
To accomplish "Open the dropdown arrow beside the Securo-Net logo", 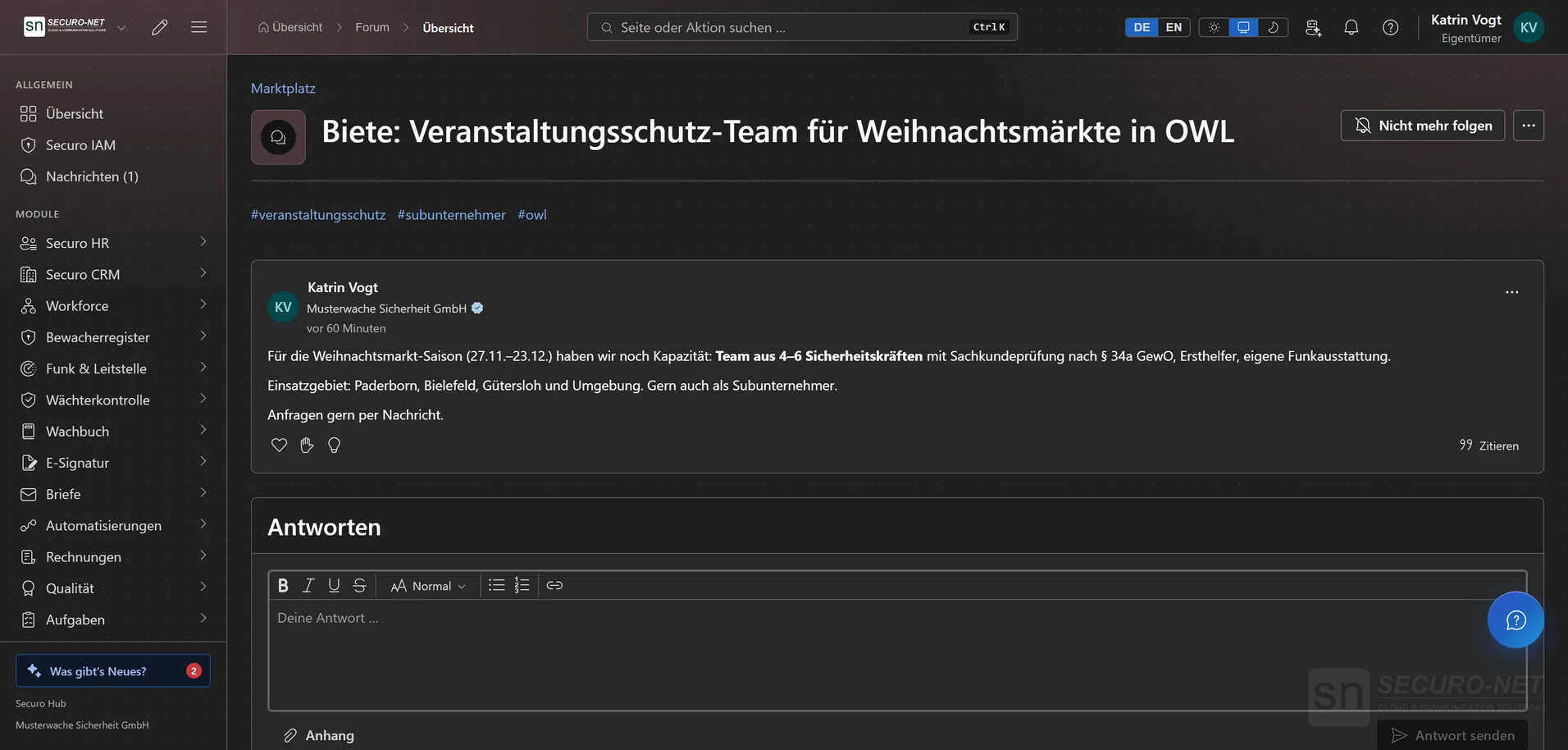I will (x=121, y=27).
